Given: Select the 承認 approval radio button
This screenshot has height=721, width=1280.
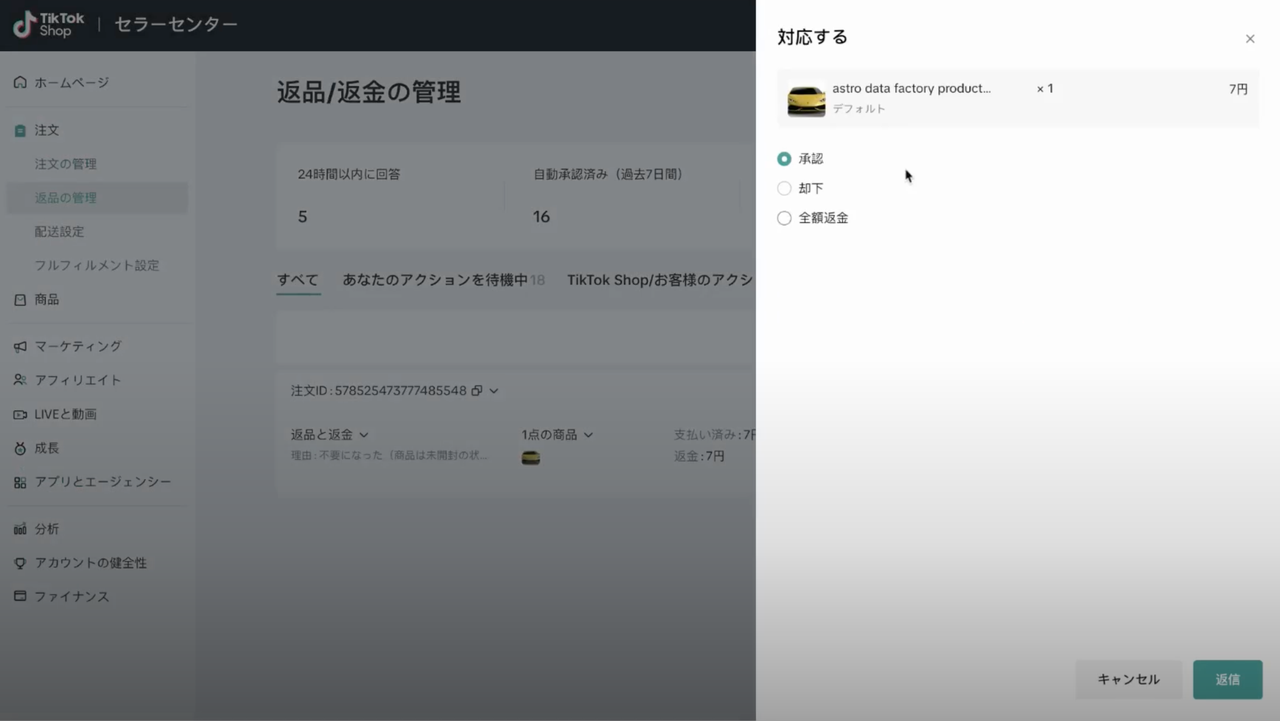Looking at the screenshot, I should coord(784,158).
